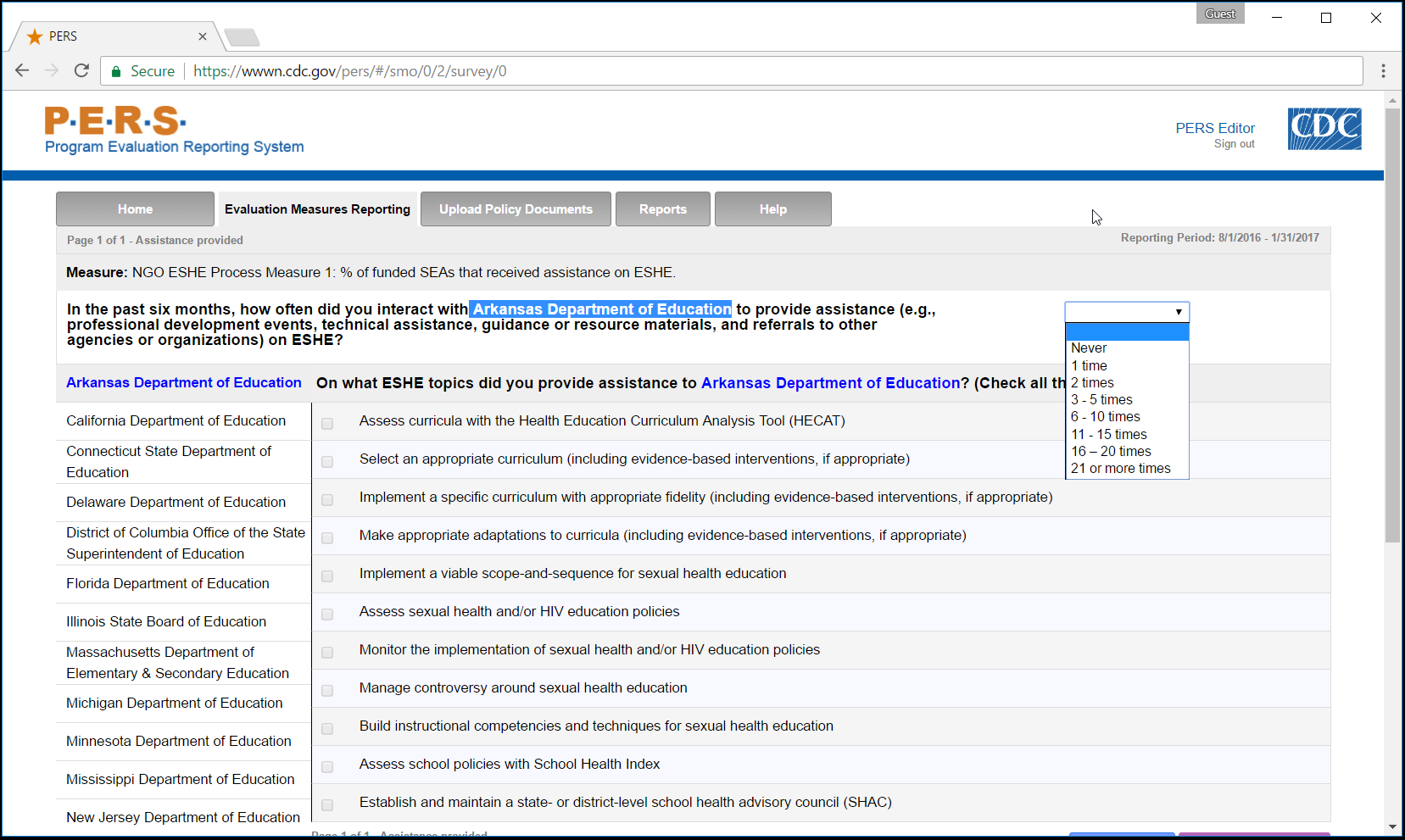Select District of Columbia Office of State Superintendent
The width and height of the screenshot is (1405, 840).
click(186, 543)
